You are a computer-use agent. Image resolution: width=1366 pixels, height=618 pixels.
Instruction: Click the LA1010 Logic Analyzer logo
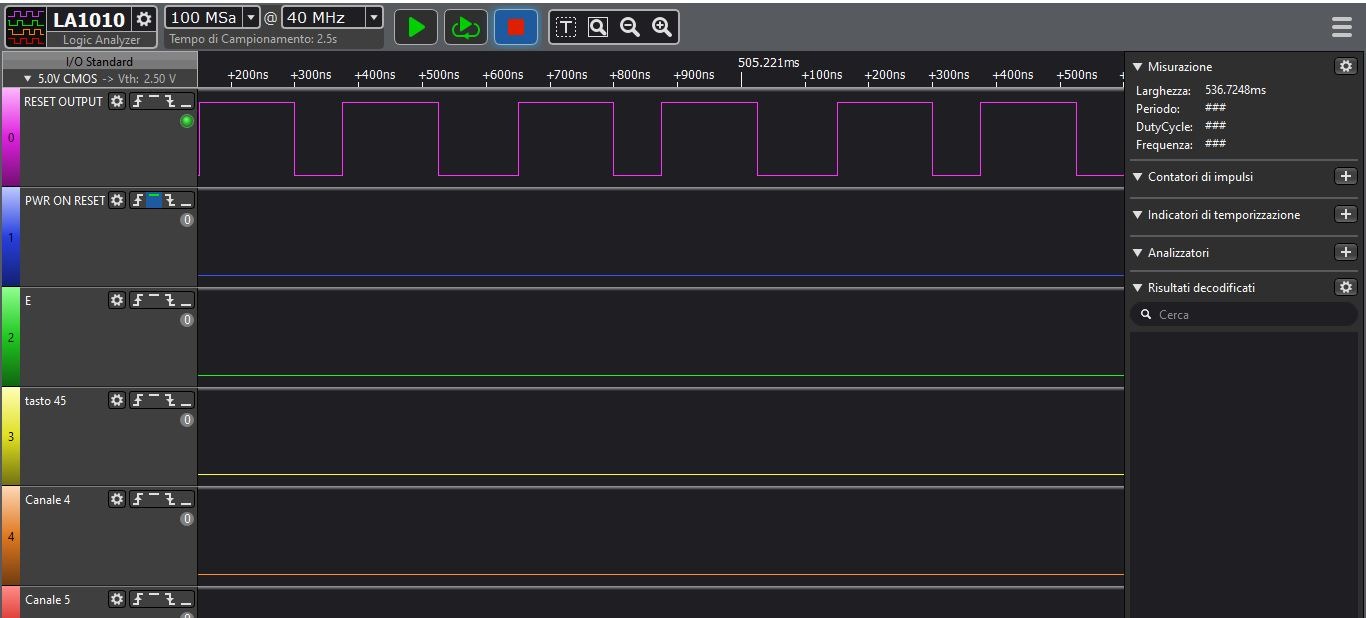pyautogui.click(x=25, y=28)
